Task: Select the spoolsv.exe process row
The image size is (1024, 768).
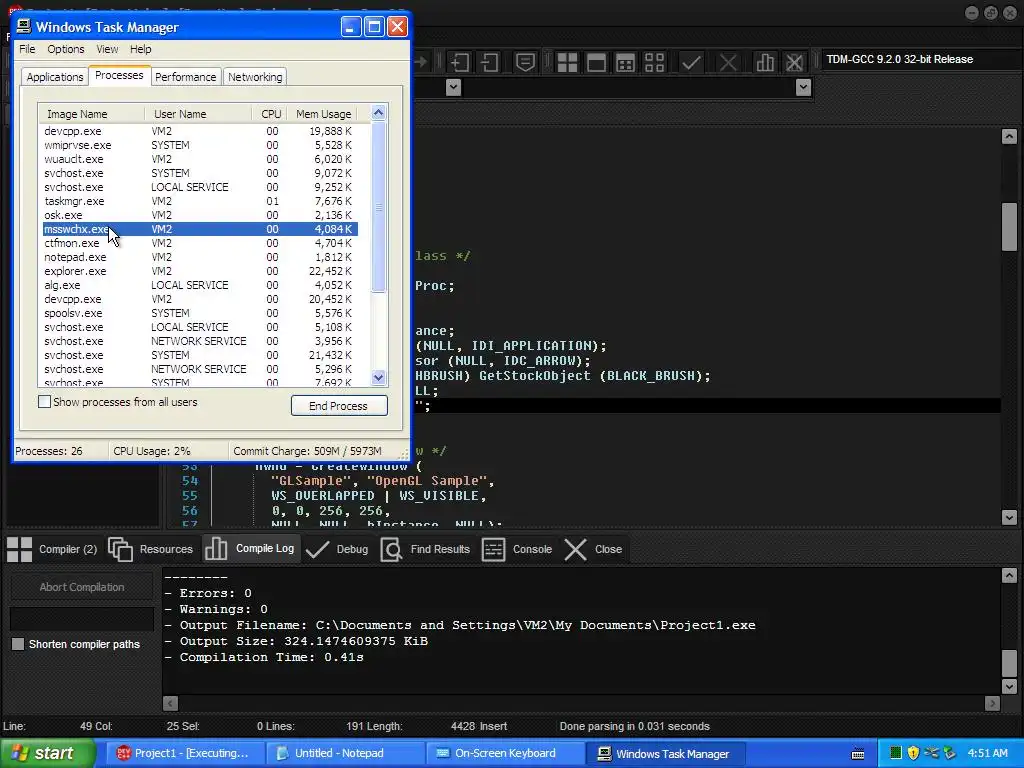Action: click(x=200, y=313)
